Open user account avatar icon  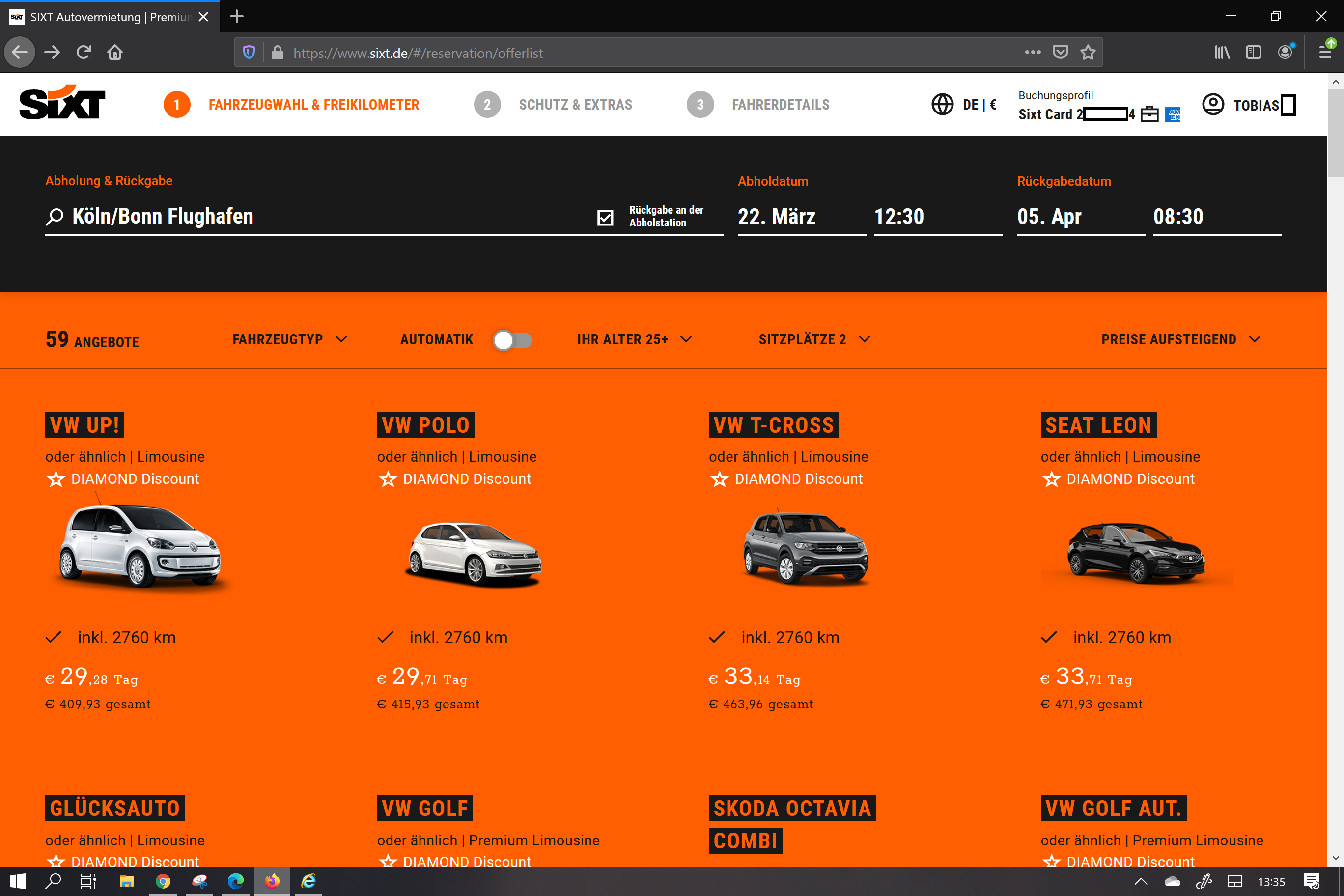tap(1213, 105)
